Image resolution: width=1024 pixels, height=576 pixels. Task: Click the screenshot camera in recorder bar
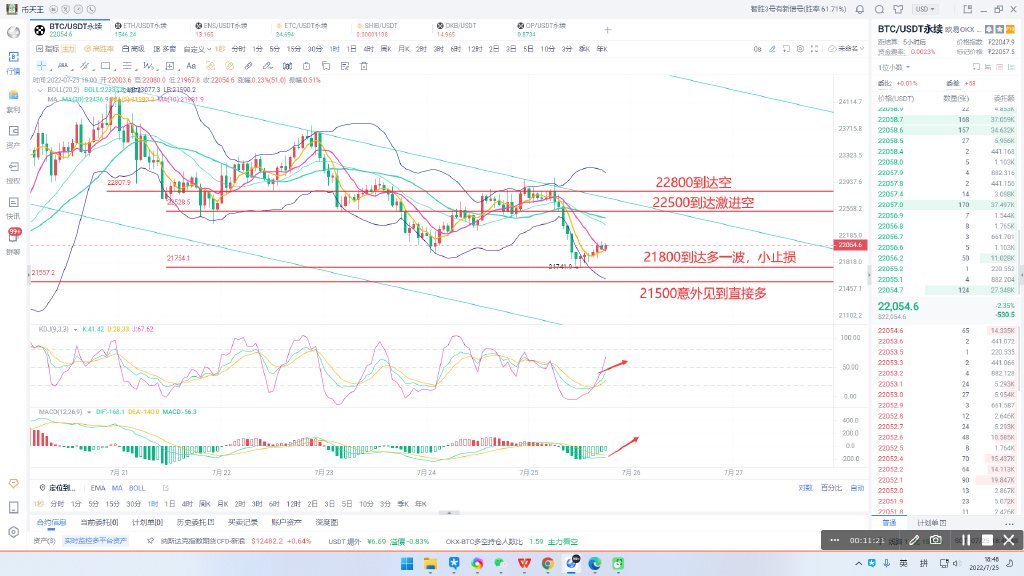(x=935, y=539)
